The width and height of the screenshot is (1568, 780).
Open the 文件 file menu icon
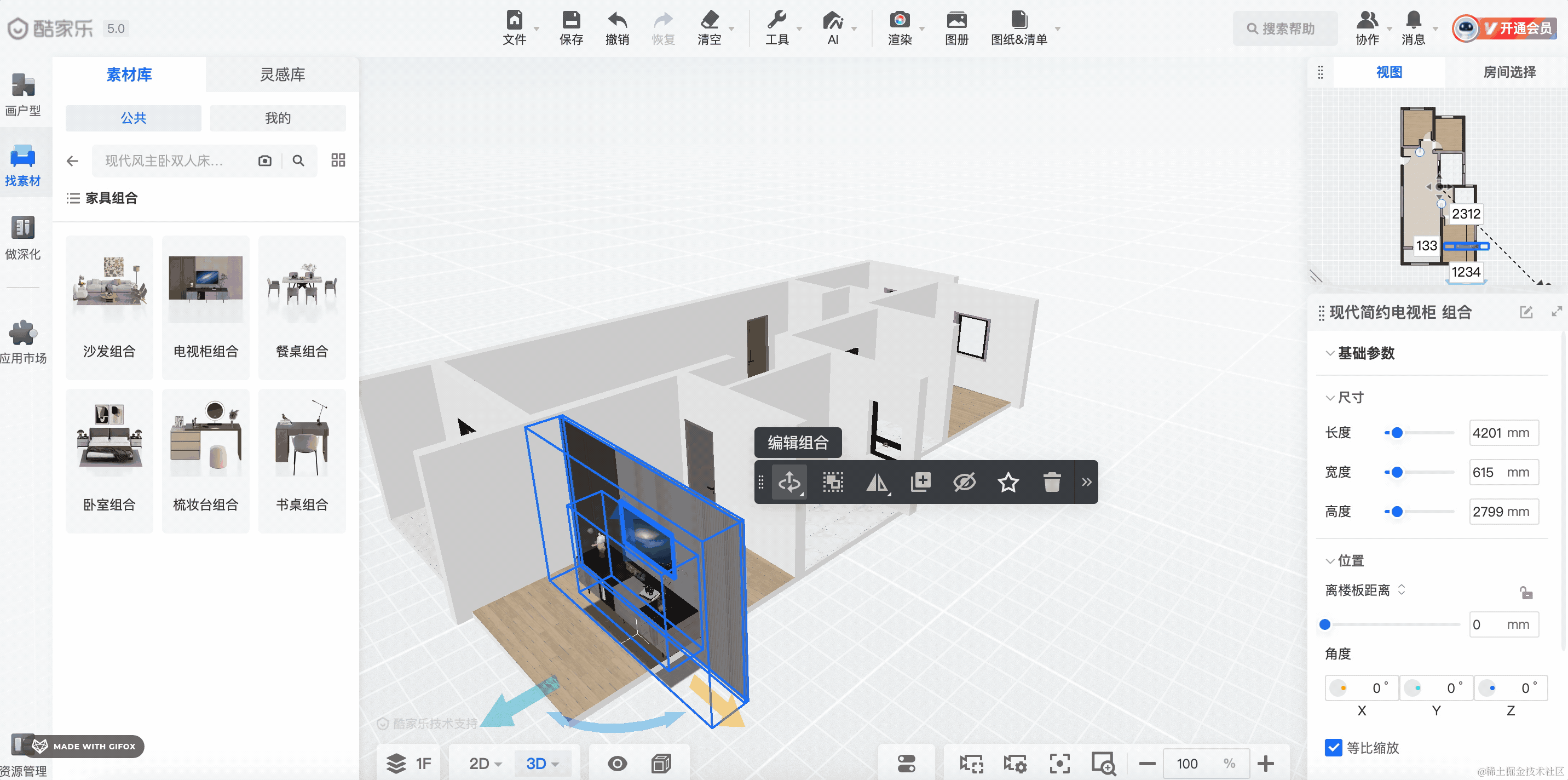[x=514, y=20]
